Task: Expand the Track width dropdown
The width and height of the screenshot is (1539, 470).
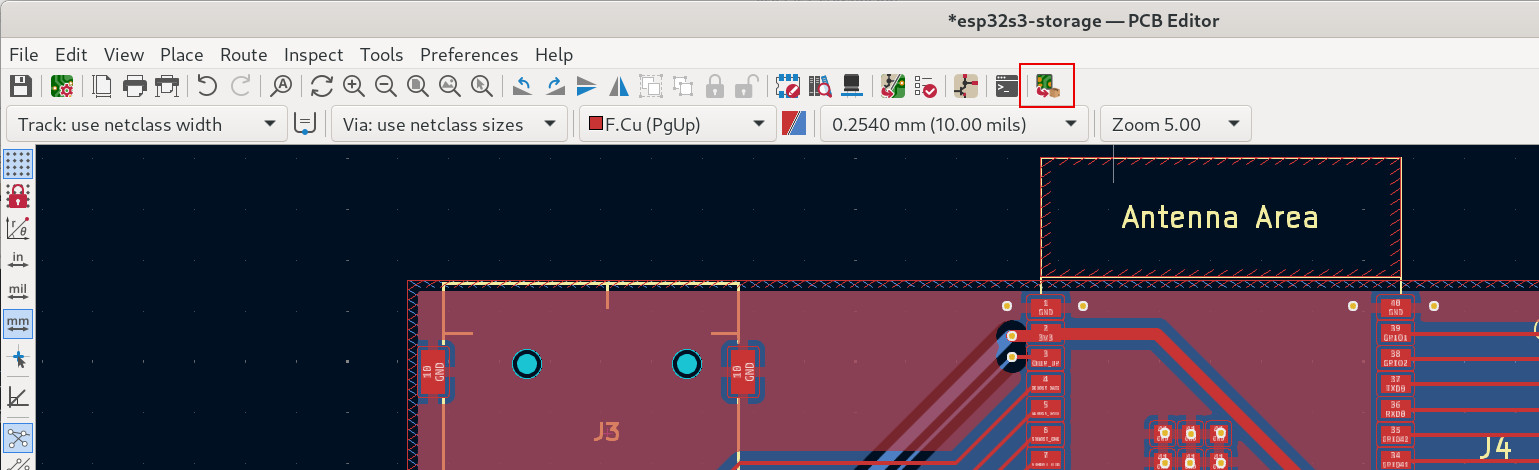Action: (144, 125)
